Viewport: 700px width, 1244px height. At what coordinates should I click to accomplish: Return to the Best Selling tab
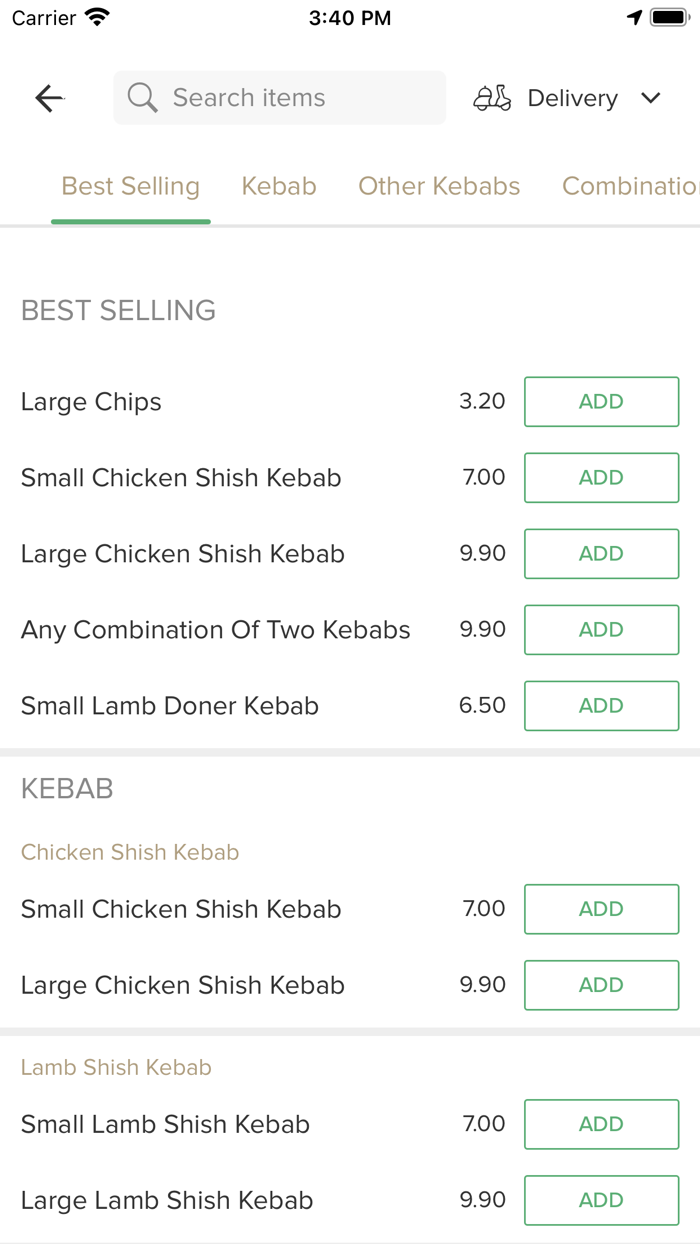(x=130, y=186)
